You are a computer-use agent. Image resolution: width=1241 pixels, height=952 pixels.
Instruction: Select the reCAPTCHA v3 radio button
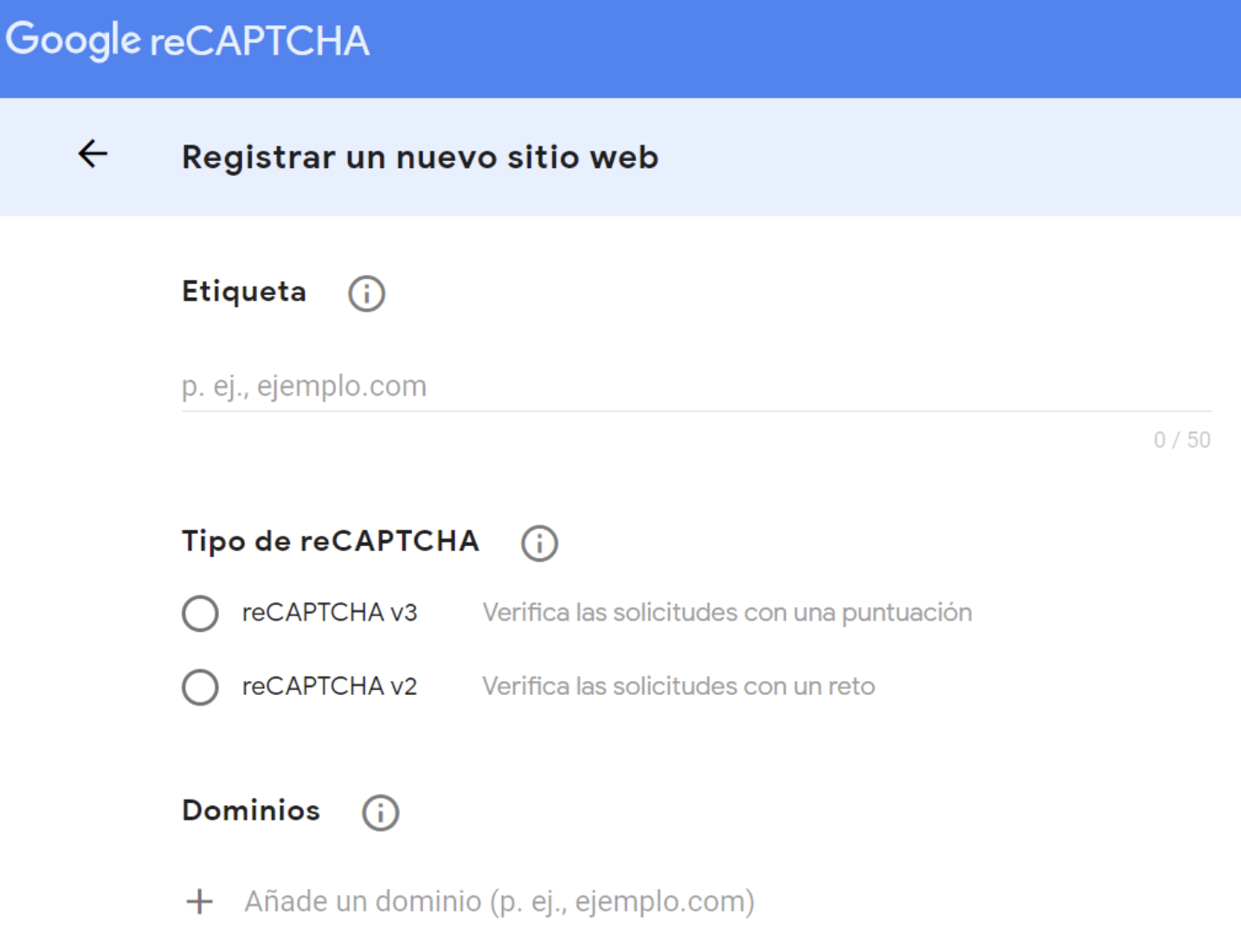click(x=200, y=613)
